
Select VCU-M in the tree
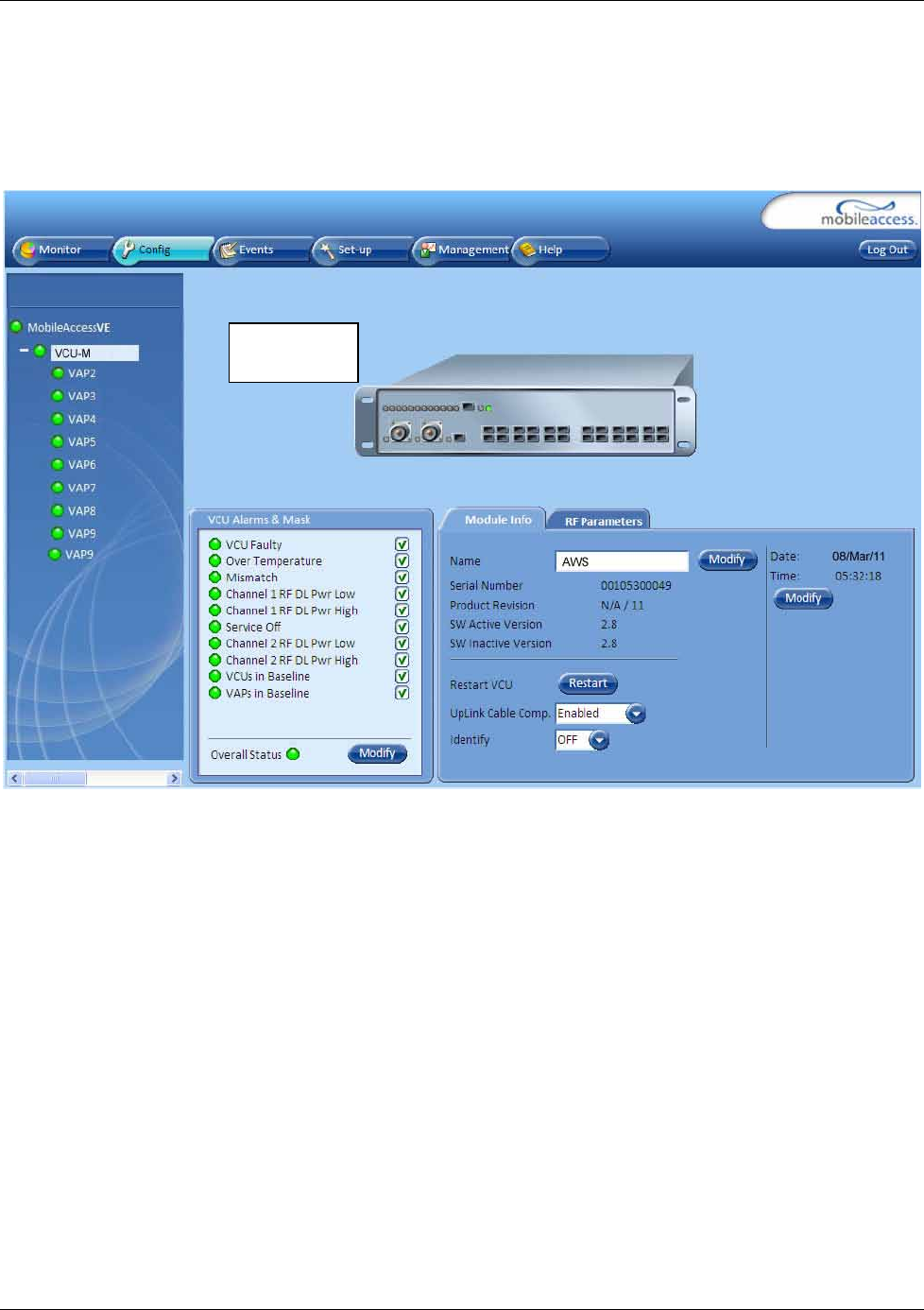point(94,353)
